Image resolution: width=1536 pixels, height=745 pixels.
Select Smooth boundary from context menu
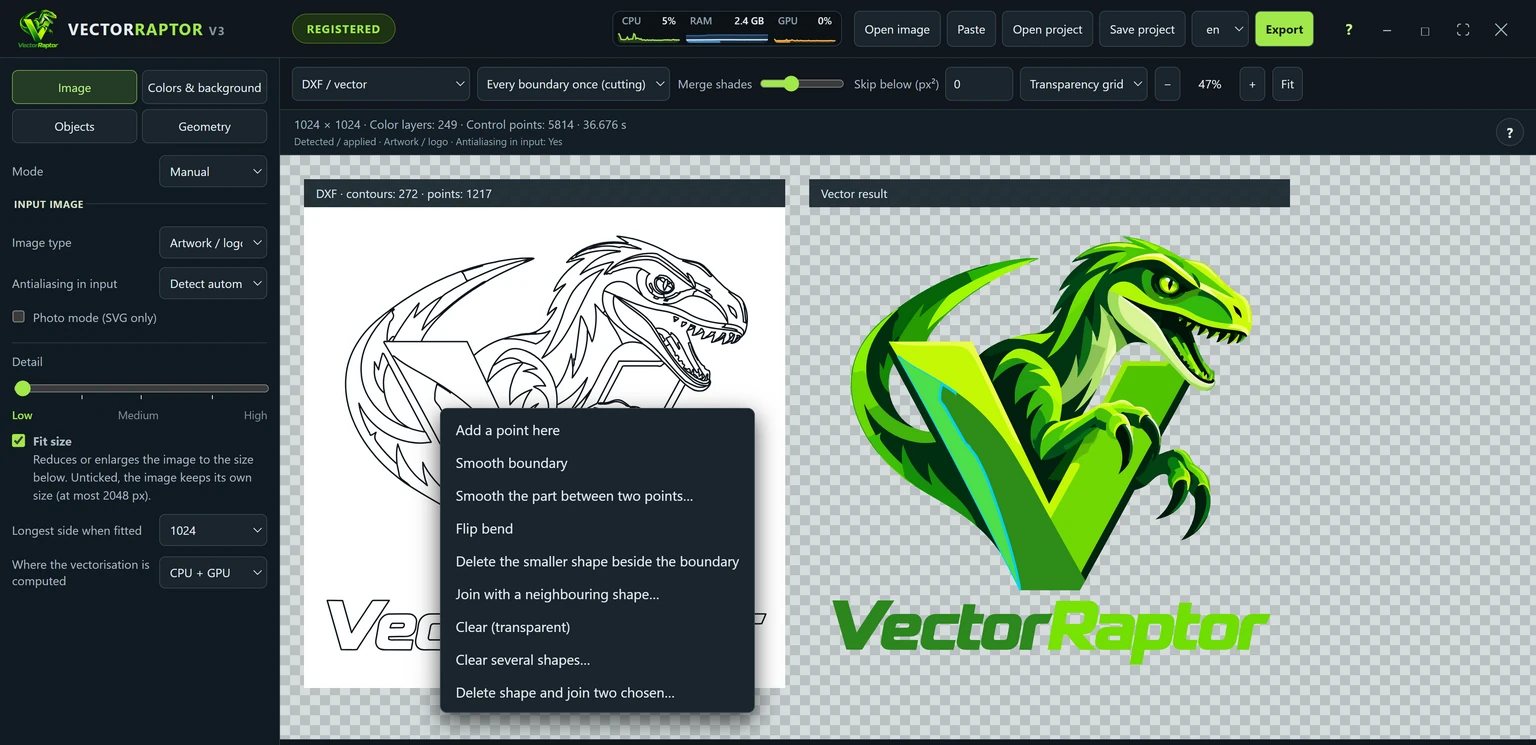tap(597, 463)
